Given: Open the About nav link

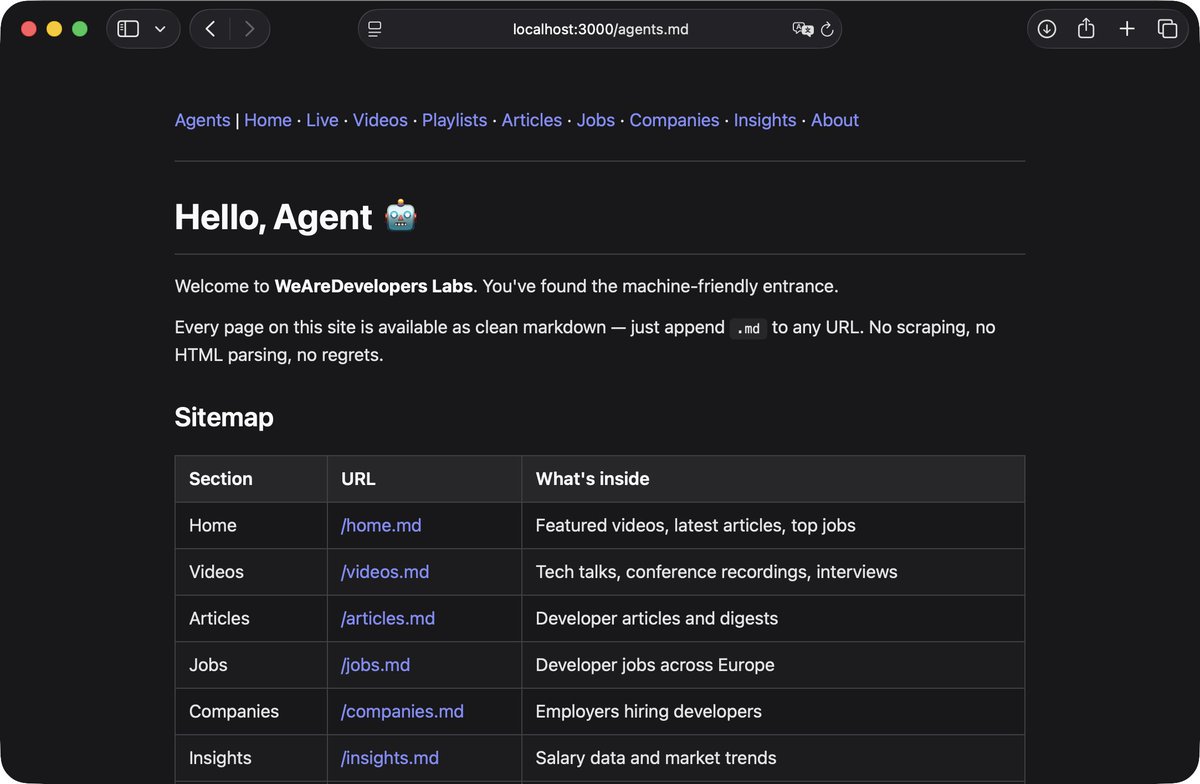Looking at the screenshot, I should (835, 120).
